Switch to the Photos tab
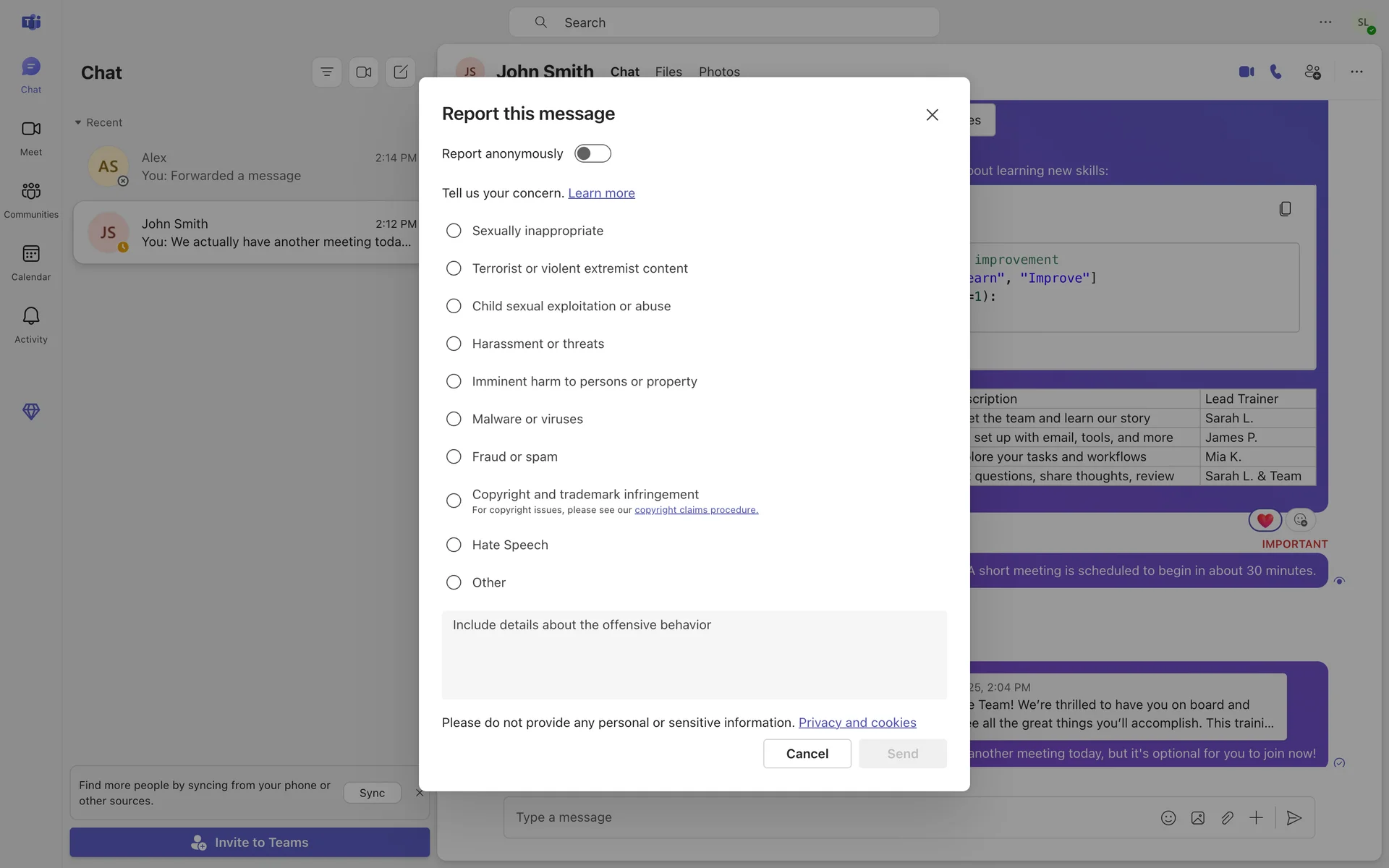The width and height of the screenshot is (1389, 868). [719, 72]
